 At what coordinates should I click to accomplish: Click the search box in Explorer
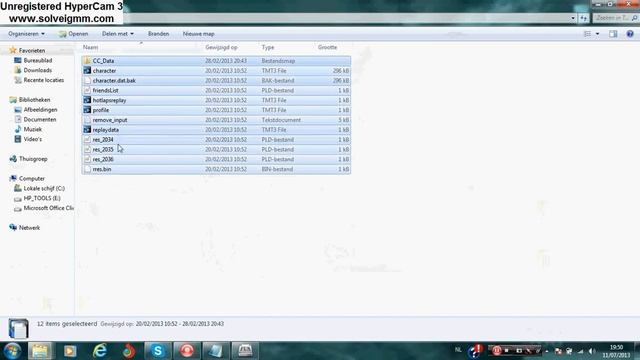[615, 18]
